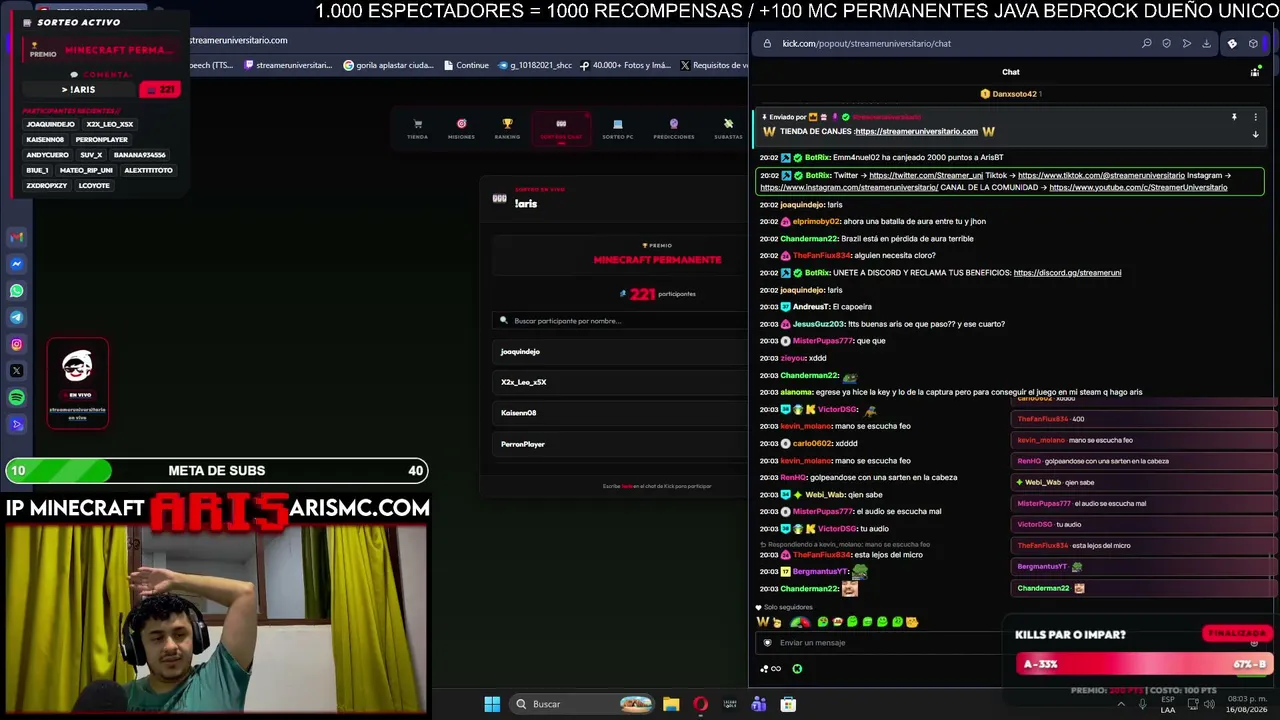Open the instagram.com/streameruniversitario link
The width and height of the screenshot is (1280, 720).
[x=849, y=188]
